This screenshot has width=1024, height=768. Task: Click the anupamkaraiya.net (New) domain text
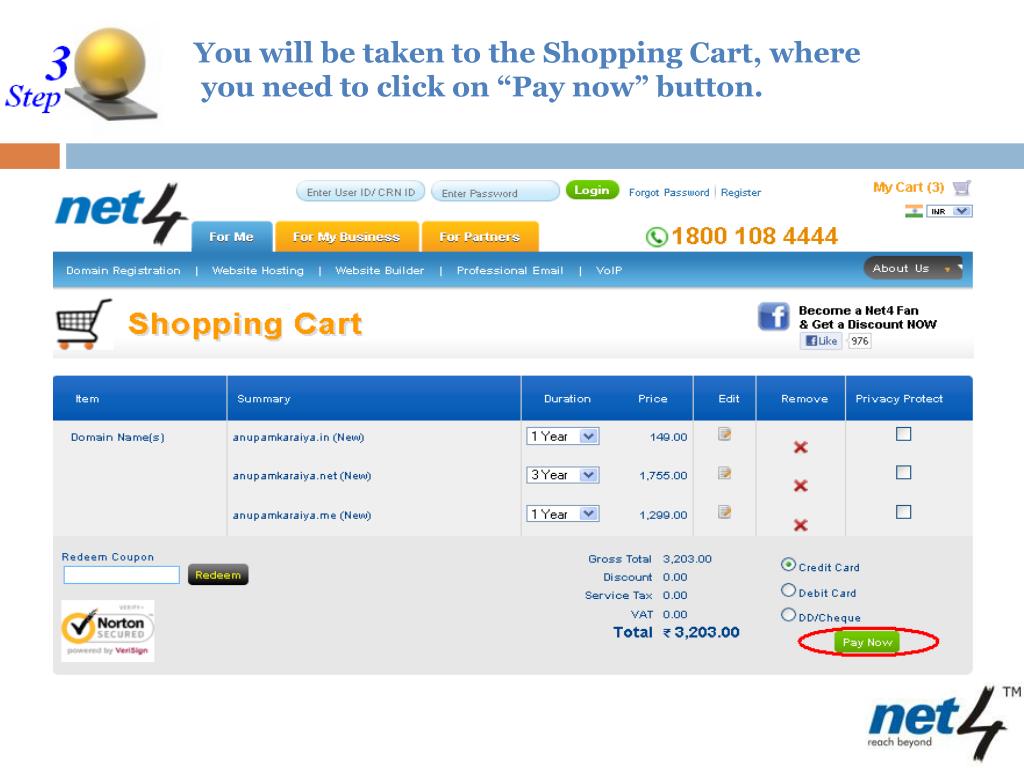tap(302, 476)
